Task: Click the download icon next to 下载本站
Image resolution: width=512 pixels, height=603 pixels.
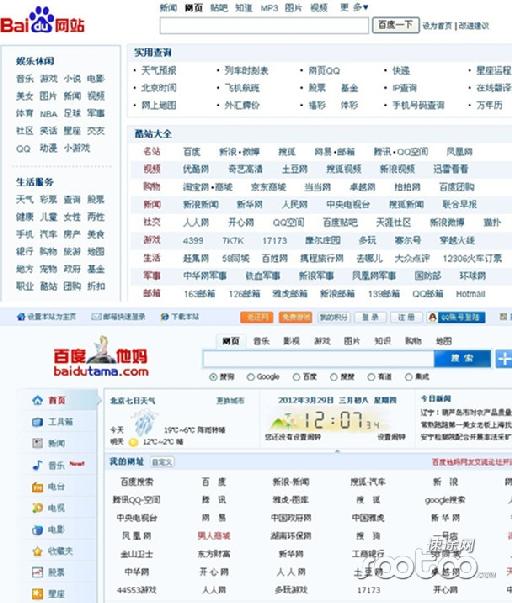Action: (x=165, y=316)
